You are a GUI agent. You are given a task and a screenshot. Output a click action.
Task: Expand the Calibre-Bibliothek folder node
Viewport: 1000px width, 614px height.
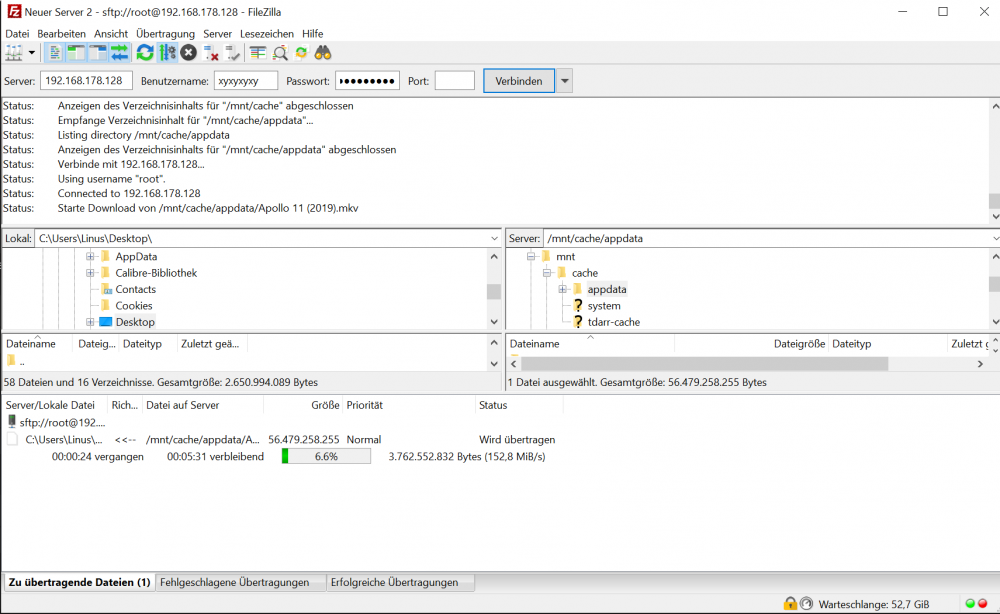[x=90, y=273]
